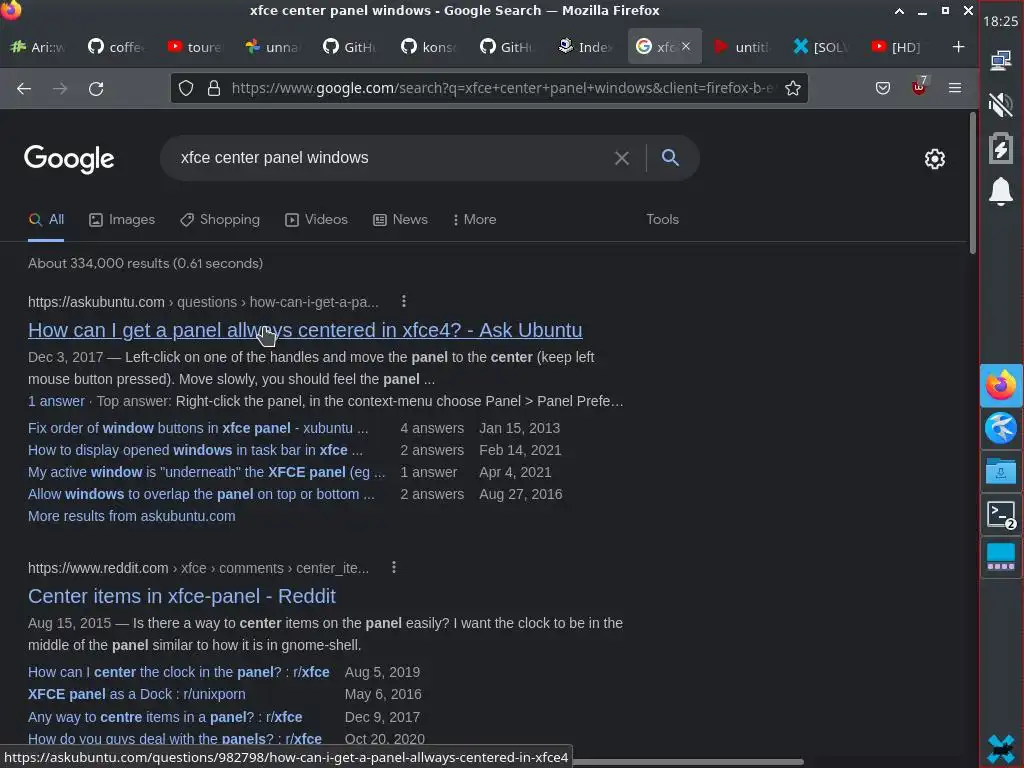This screenshot has width=1024, height=768.
Task: Open 'XFCE panel as a Dock : r/unixporn'
Action: [x=136, y=694]
